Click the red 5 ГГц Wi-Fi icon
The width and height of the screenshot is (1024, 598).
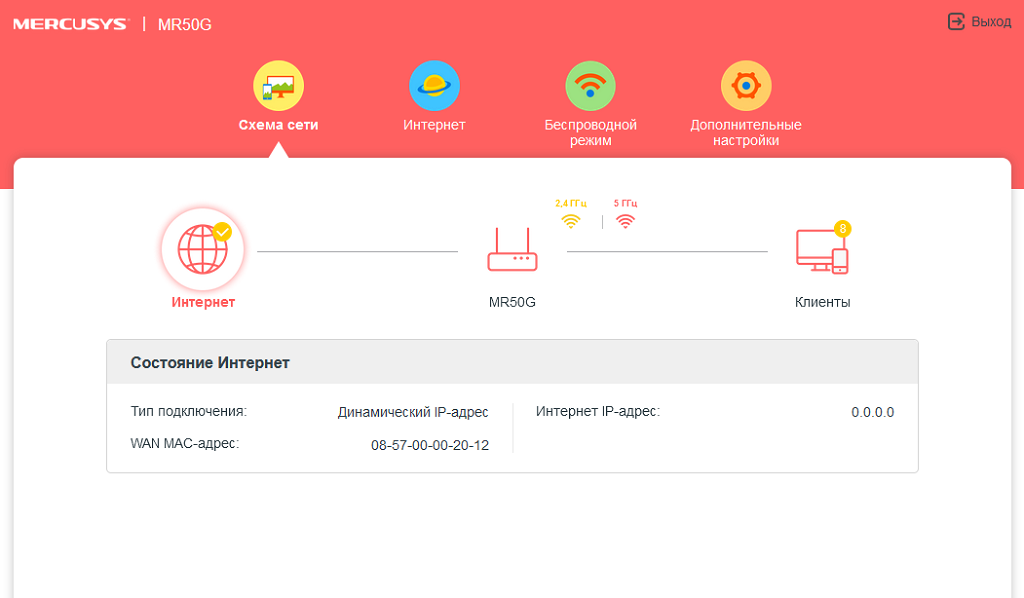click(x=625, y=221)
